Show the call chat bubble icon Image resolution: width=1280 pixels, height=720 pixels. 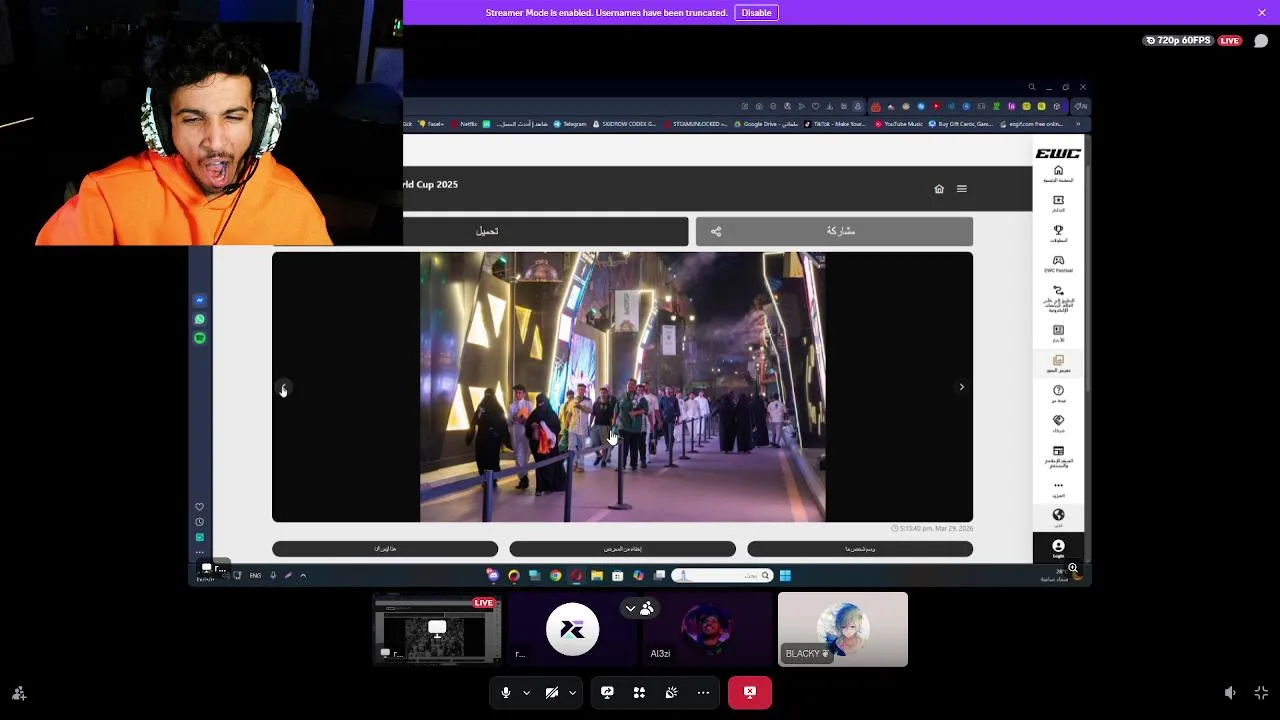point(1261,41)
